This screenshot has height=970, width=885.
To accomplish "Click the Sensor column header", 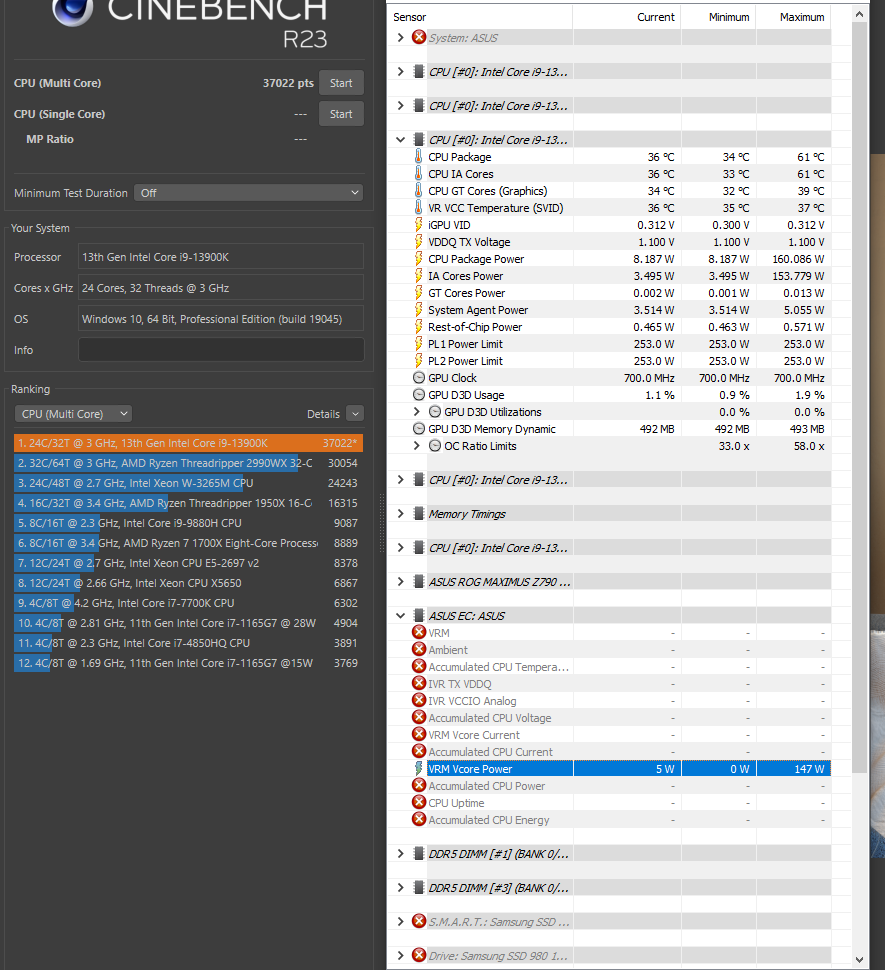I will coord(480,17).
